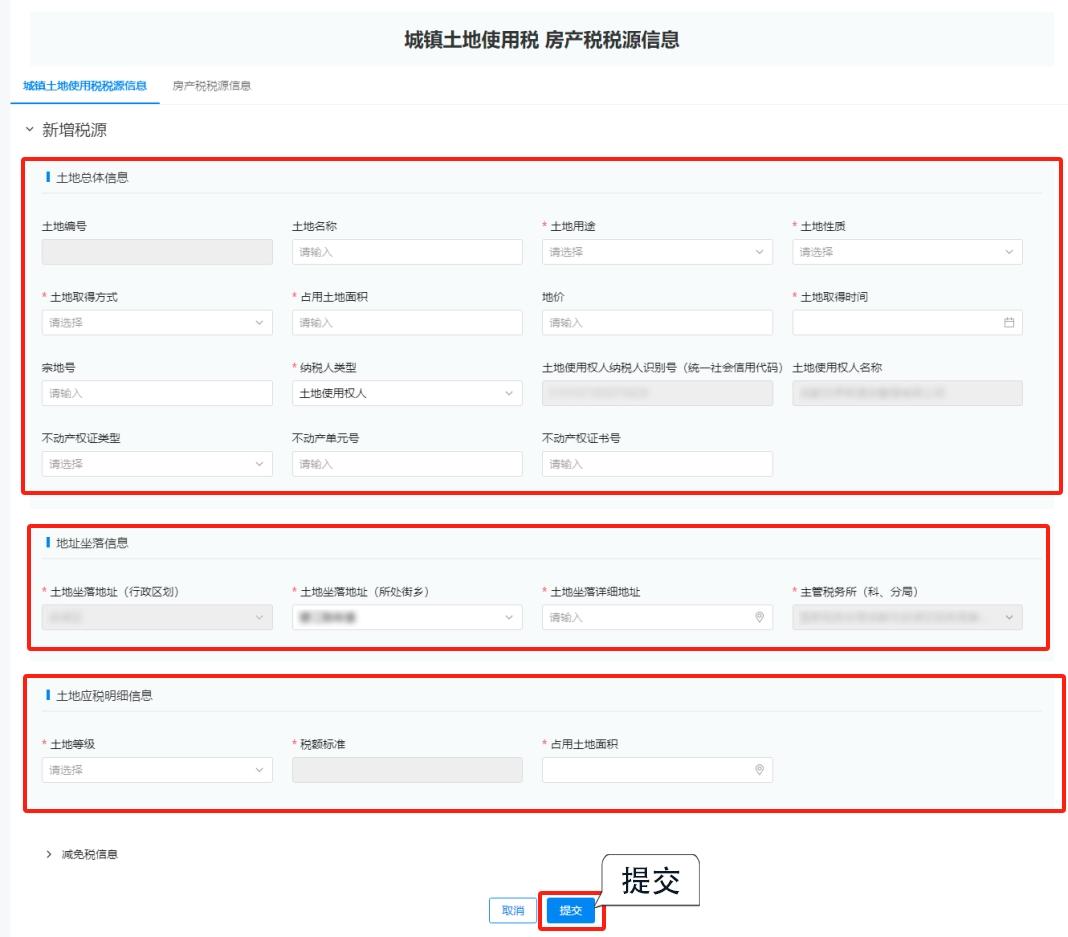
Task: Open the 土地取得方式 dropdown
Action: 157,323
